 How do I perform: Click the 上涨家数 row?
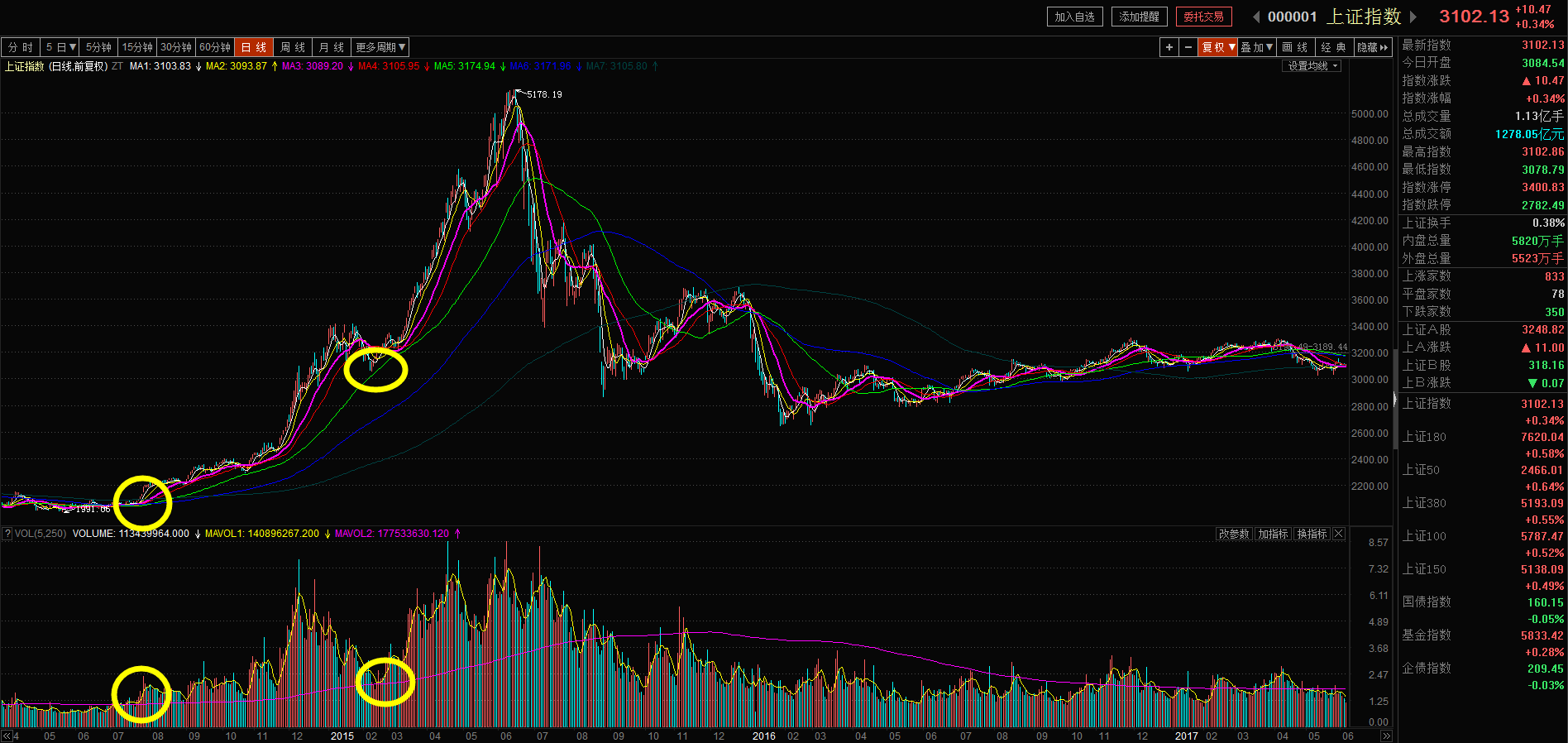click(1483, 276)
